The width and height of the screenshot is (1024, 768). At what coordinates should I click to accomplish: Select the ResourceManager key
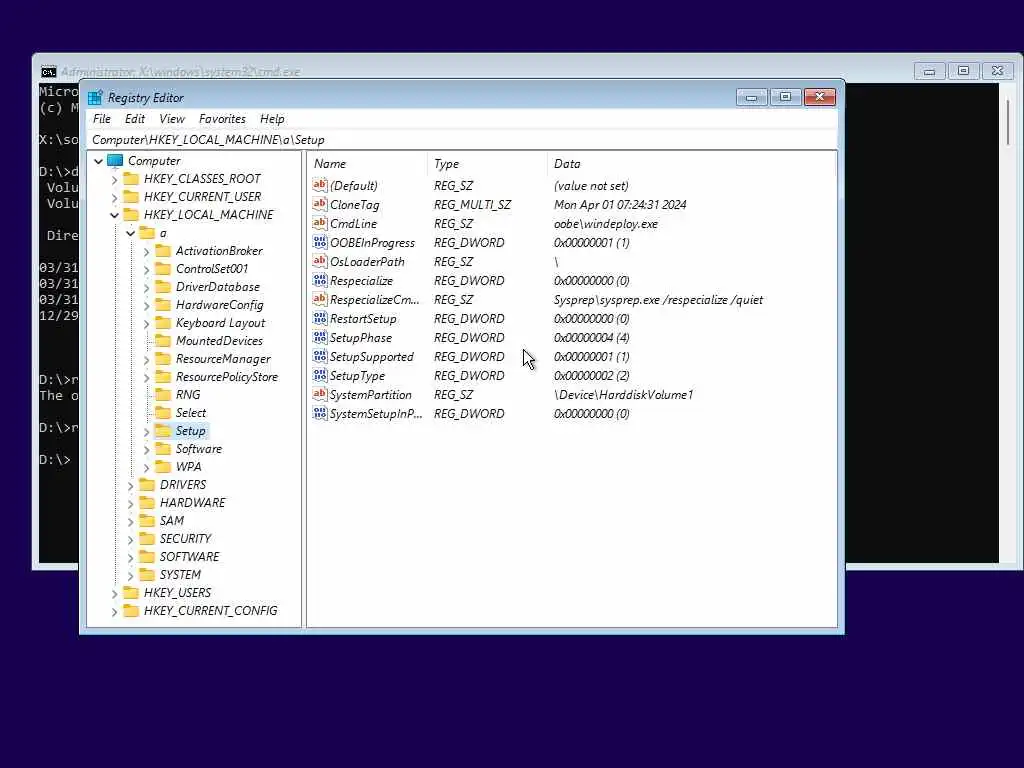click(x=223, y=359)
